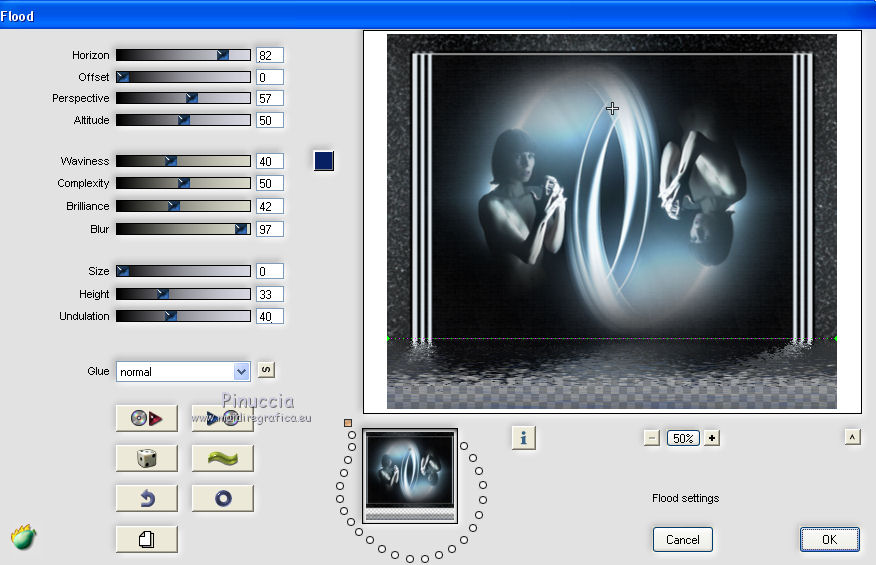Image resolution: width=876 pixels, height=565 pixels.
Task: Click the Altitude slider track
Action: tap(183, 120)
